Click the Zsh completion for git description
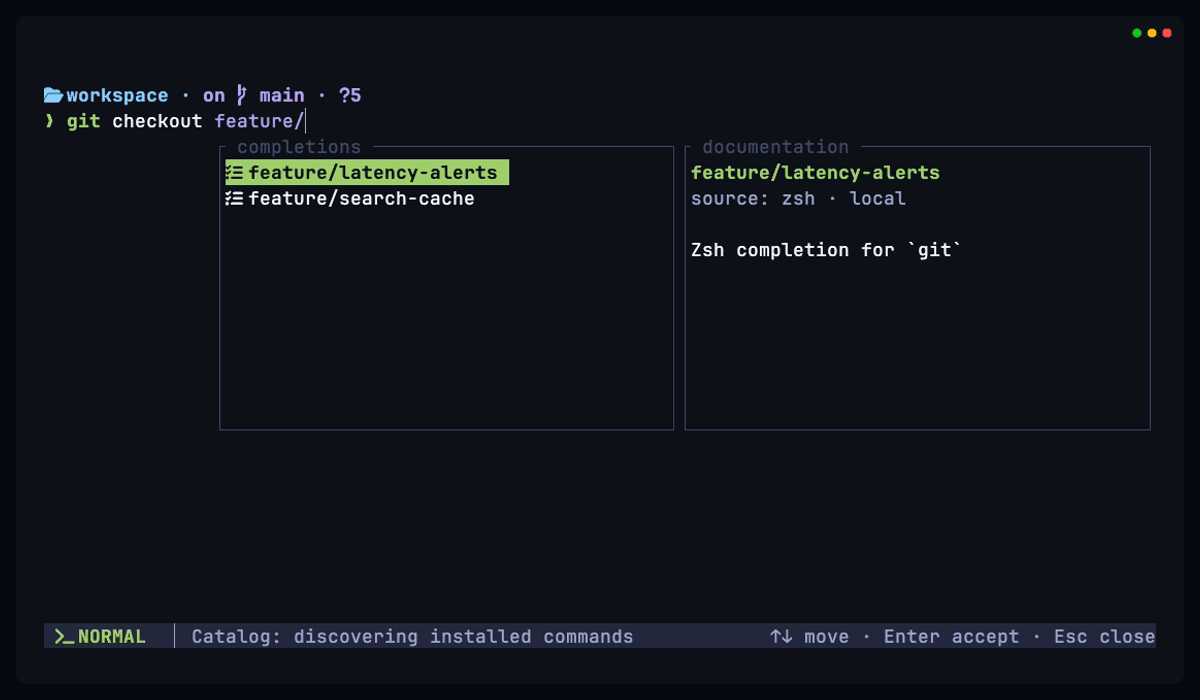Viewport: 1200px width, 700px height. (826, 249)
